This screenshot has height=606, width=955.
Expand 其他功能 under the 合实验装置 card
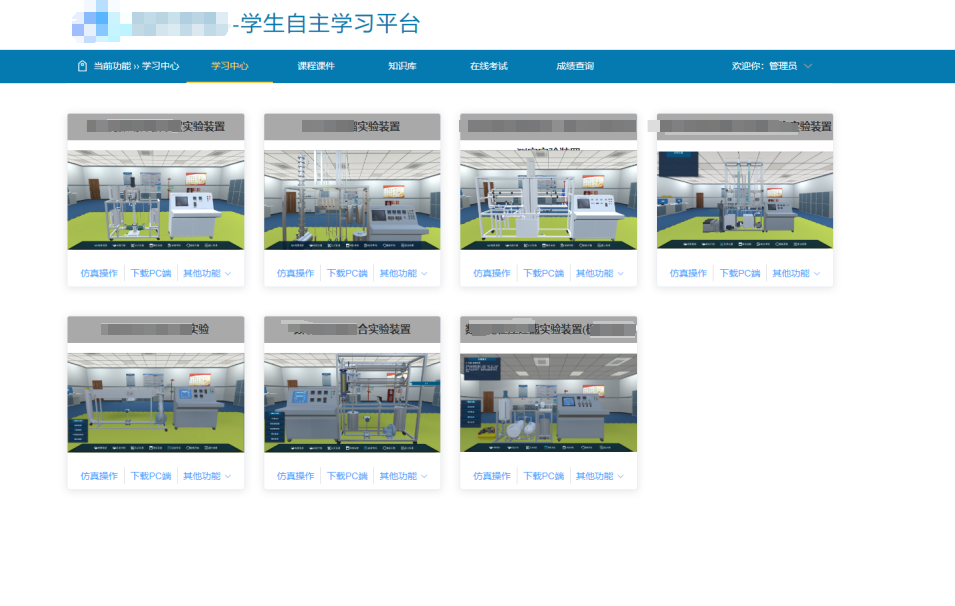[403, 476]
